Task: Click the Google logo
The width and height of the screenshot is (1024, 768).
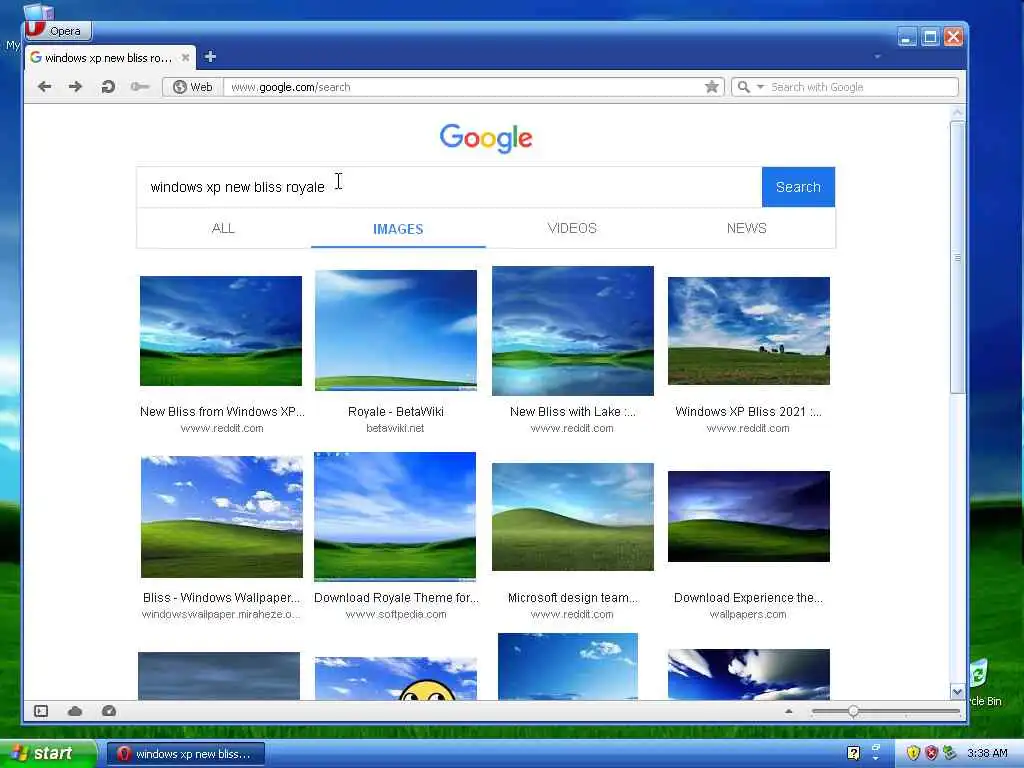Action: pyautogui.click(x=486, y=138)
